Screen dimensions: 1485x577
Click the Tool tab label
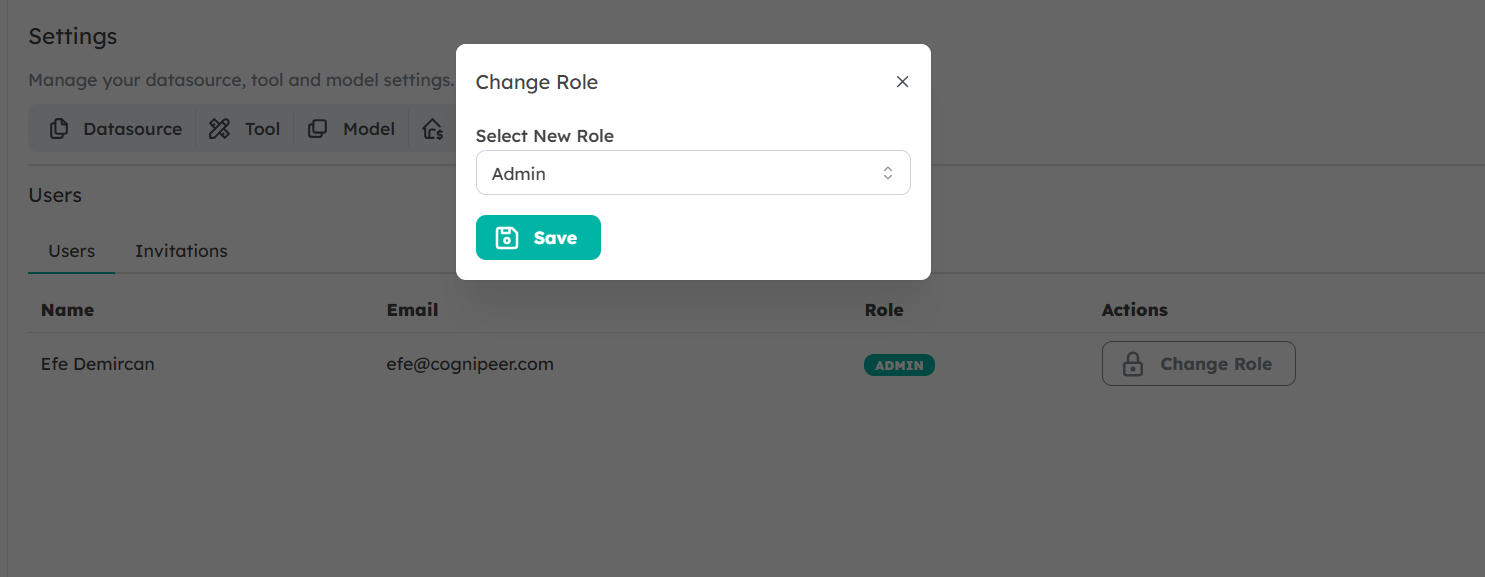pos(262,129)
